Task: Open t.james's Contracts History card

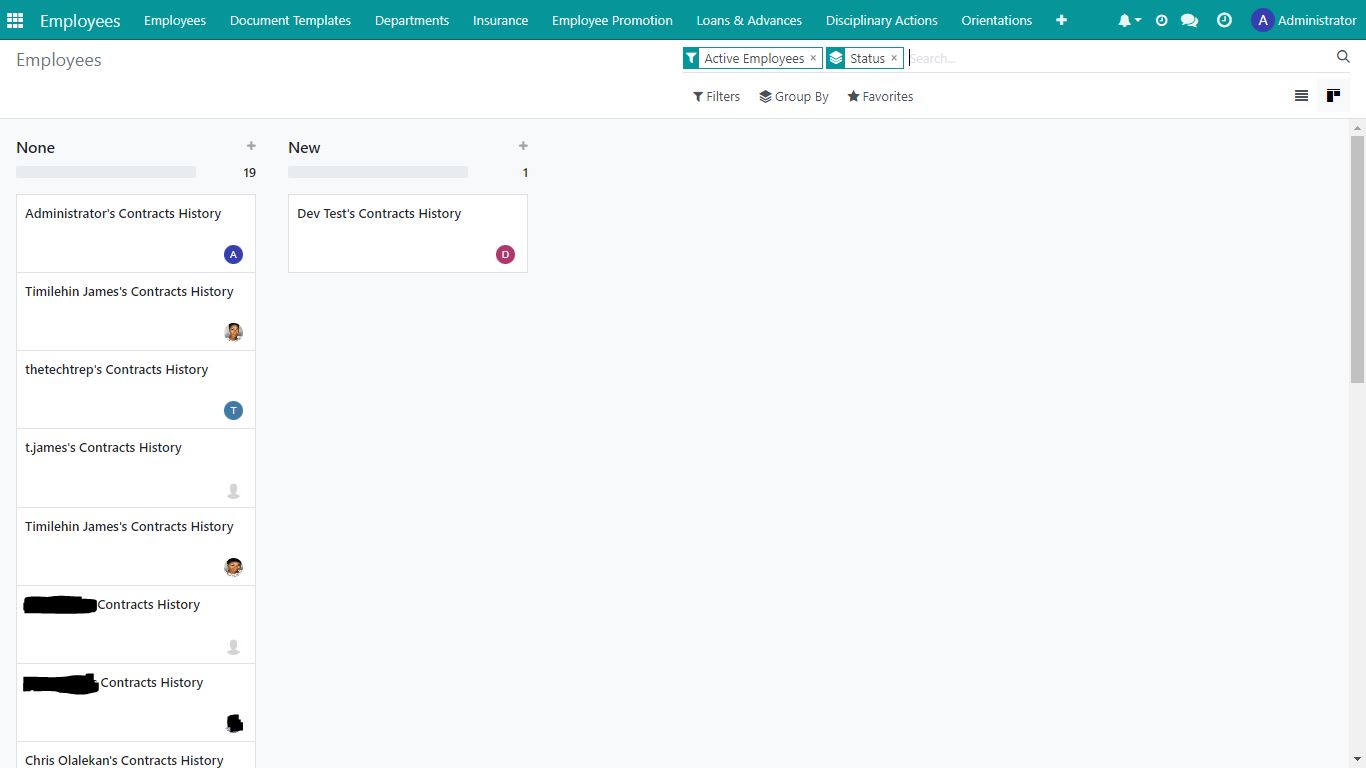Action: tap(136, 467)
